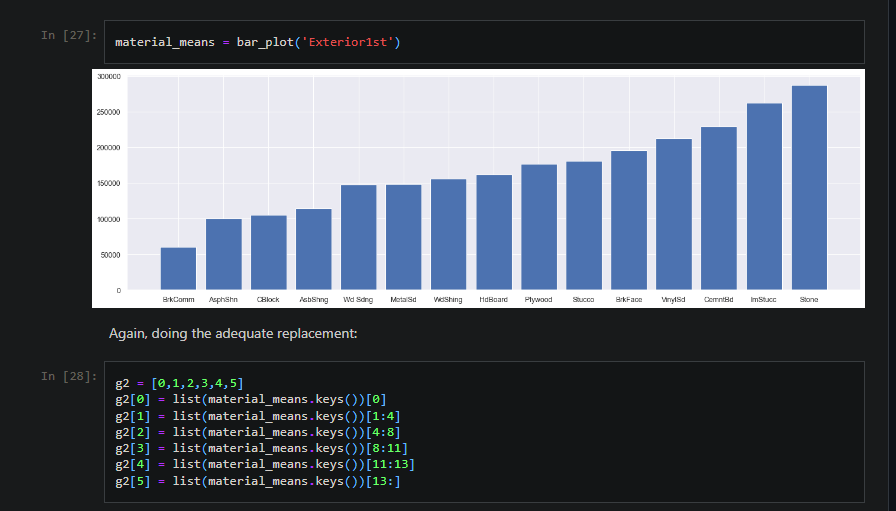
Task: Click the ImStucc bar in chart
Action: point(764,197)
